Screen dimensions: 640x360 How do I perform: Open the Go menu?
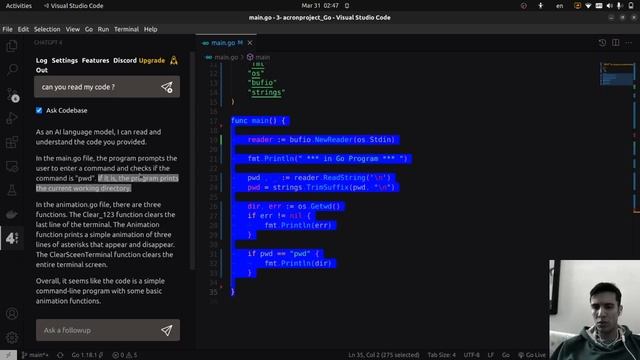tap(89, 29)
